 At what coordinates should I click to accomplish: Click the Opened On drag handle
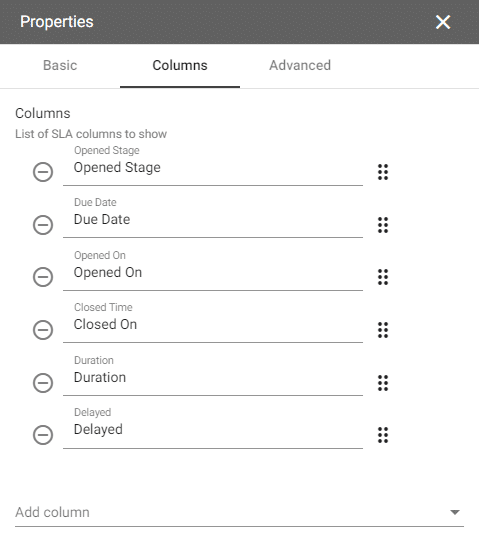383,277
